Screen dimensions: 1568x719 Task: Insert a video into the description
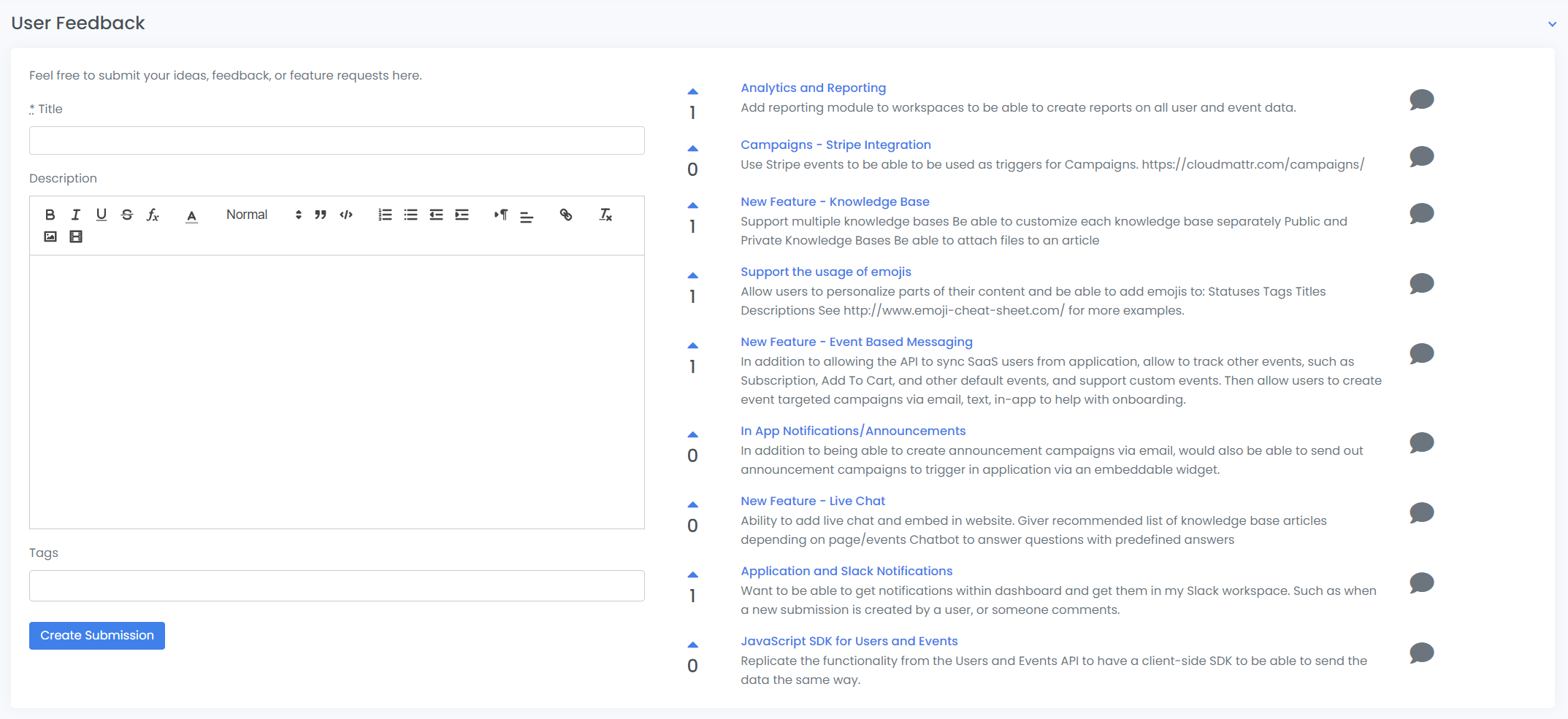pyautogui.click(x=75, y=237)
